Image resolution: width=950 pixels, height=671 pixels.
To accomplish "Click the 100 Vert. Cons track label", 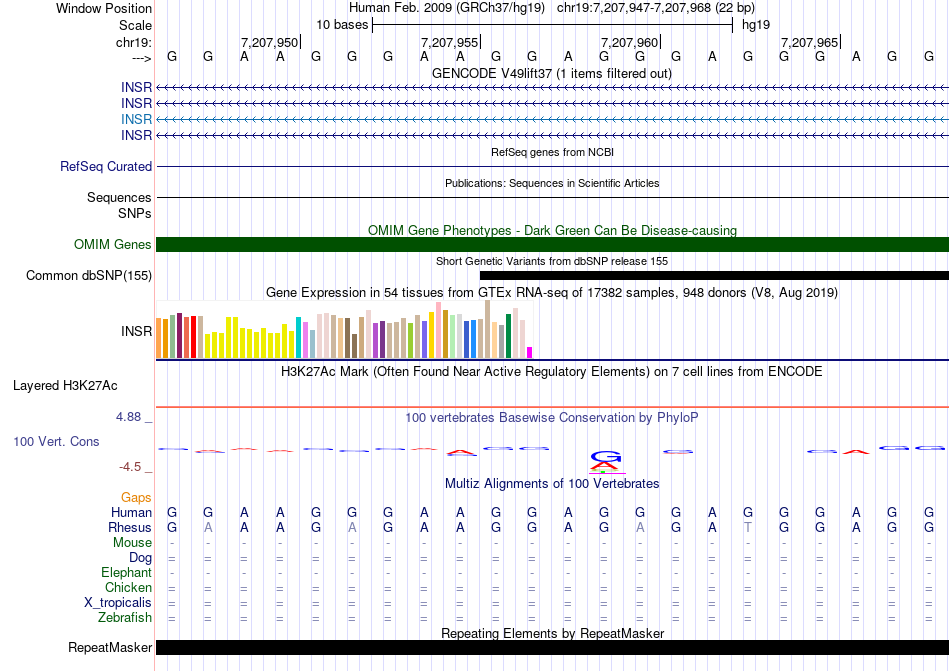I will 56,441.
